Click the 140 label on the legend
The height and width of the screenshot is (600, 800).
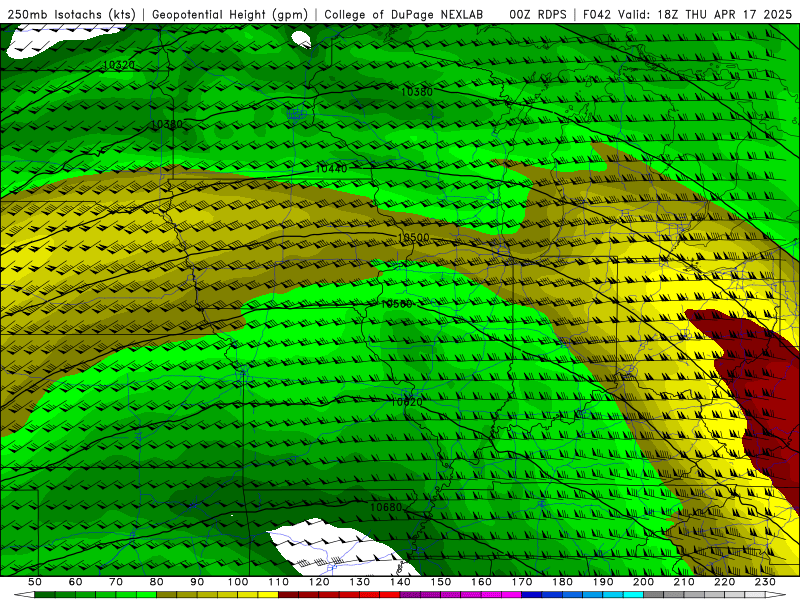401,582
